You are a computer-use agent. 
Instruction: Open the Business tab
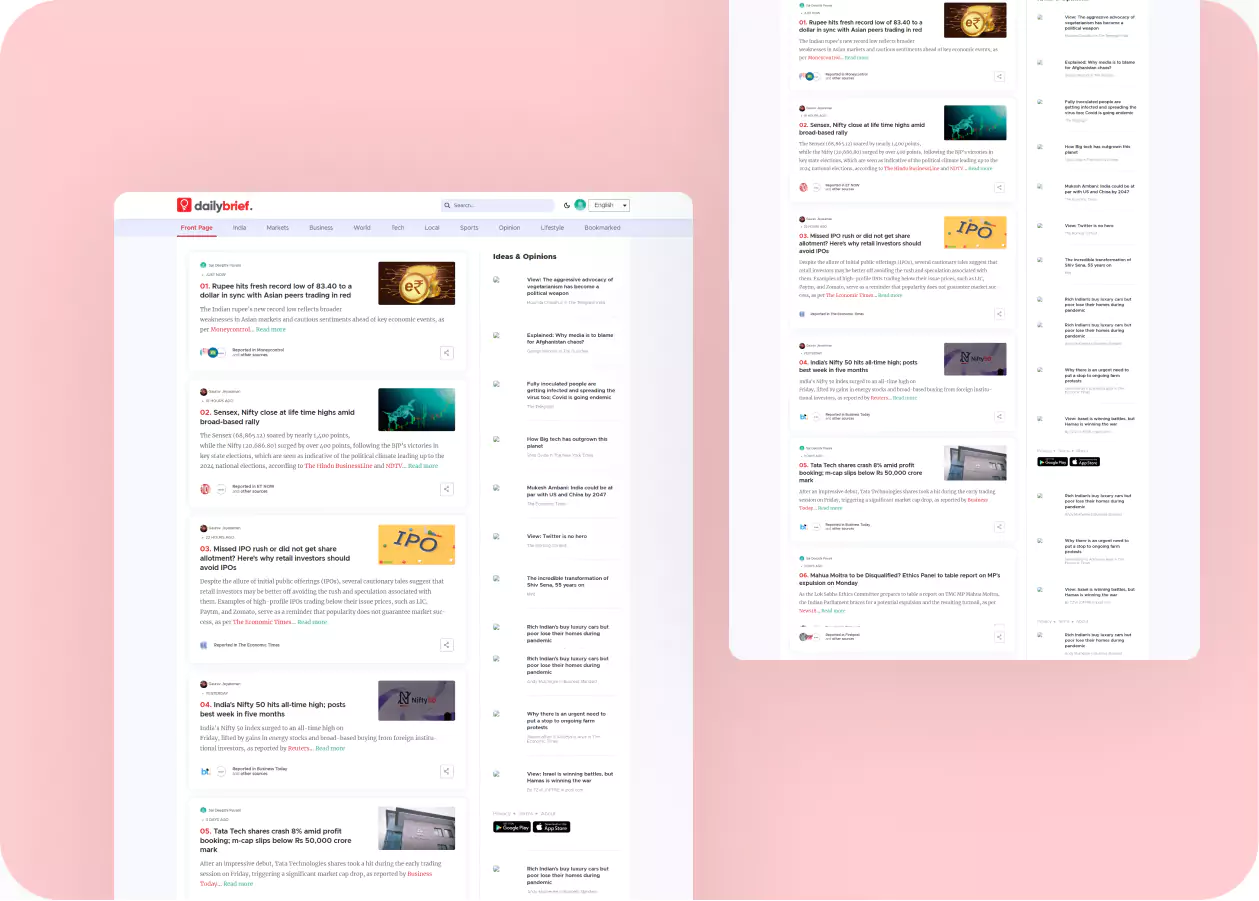(321, 228)
